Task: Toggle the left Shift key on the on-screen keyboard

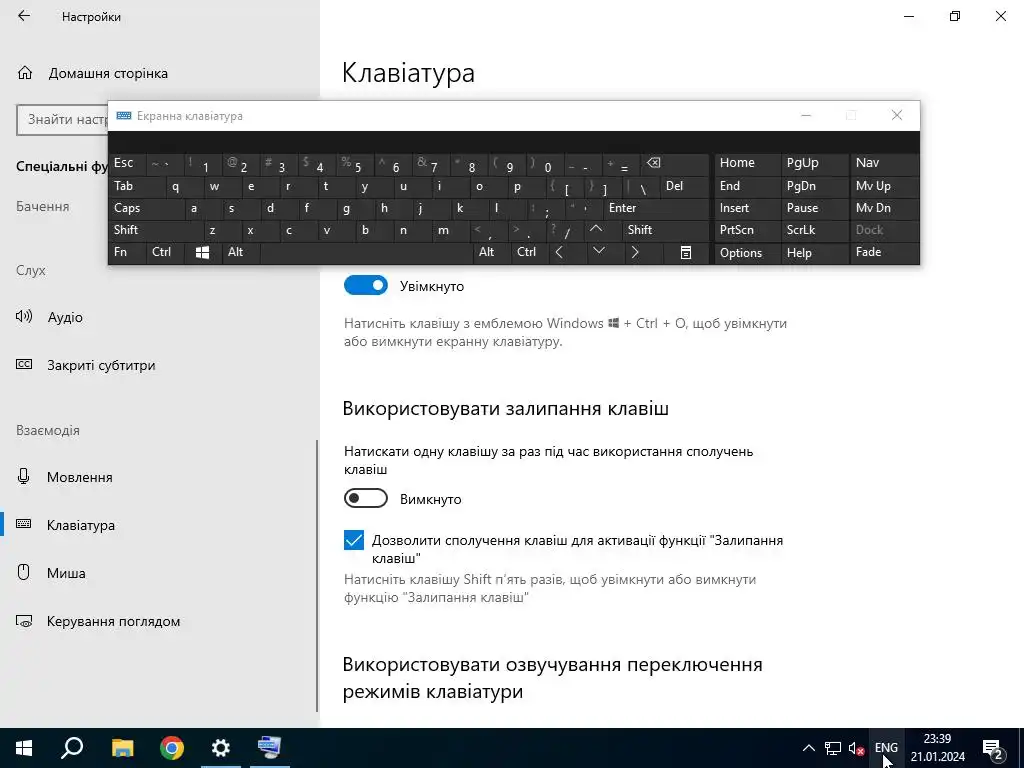Action: [155, 230]
